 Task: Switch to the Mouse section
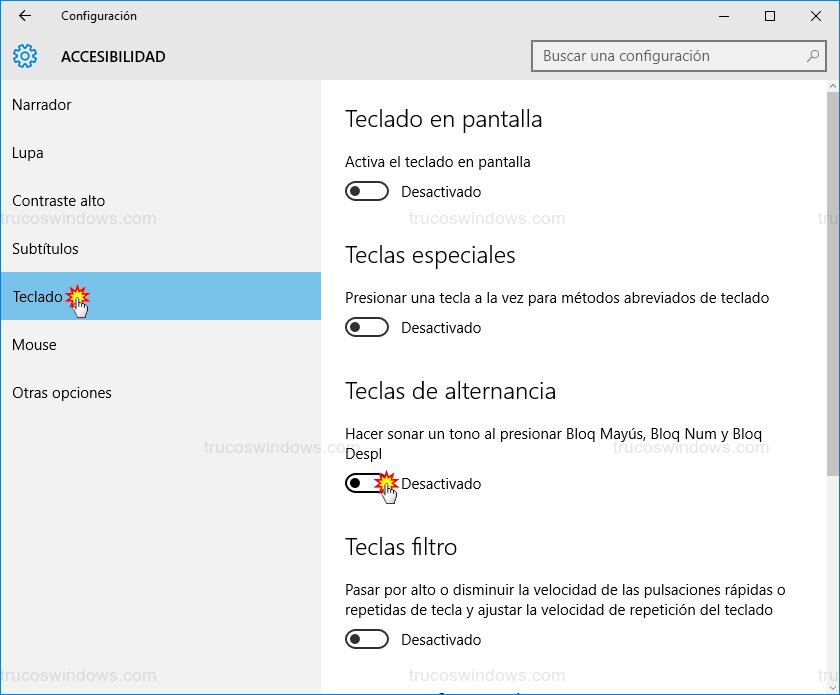tap(34, 345)
